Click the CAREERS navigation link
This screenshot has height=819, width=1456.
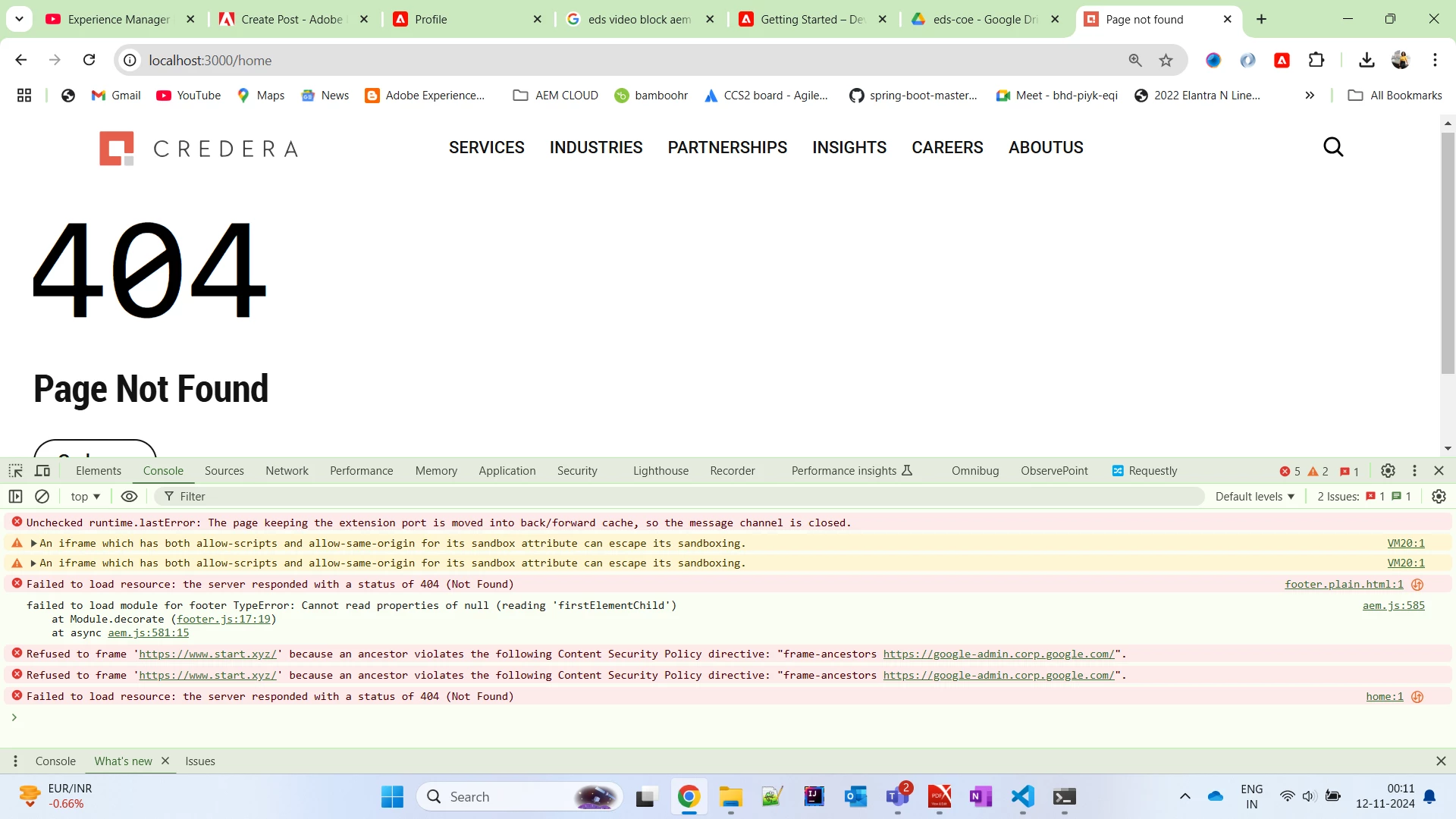pyautogui.click(x=947, y=148)
